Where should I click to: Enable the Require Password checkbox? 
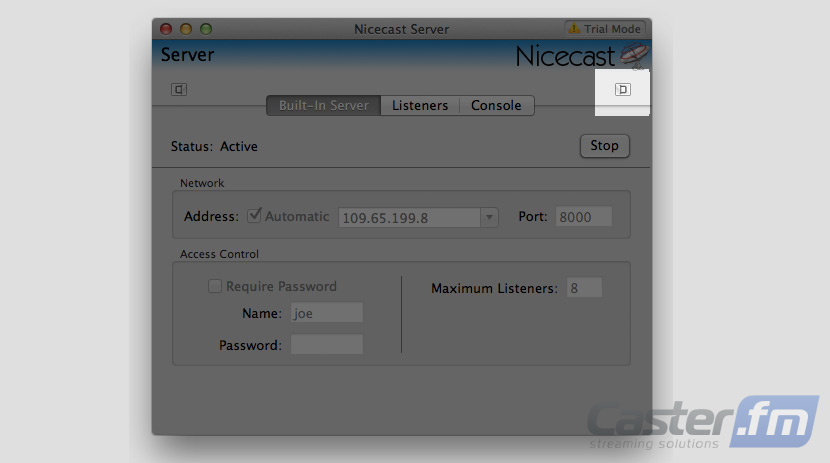point(214,286)
